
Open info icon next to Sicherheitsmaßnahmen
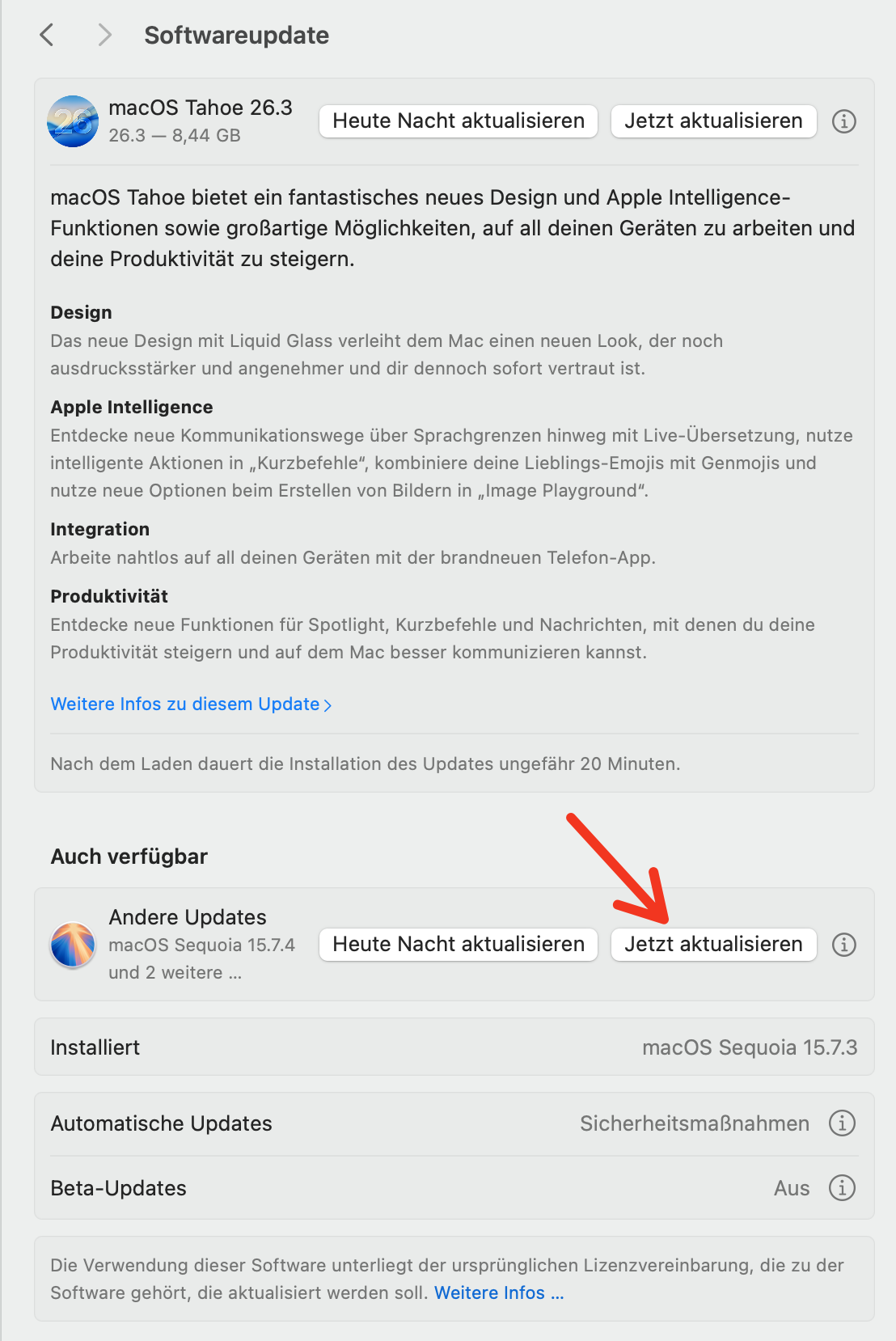click(x=842, y=1123)
